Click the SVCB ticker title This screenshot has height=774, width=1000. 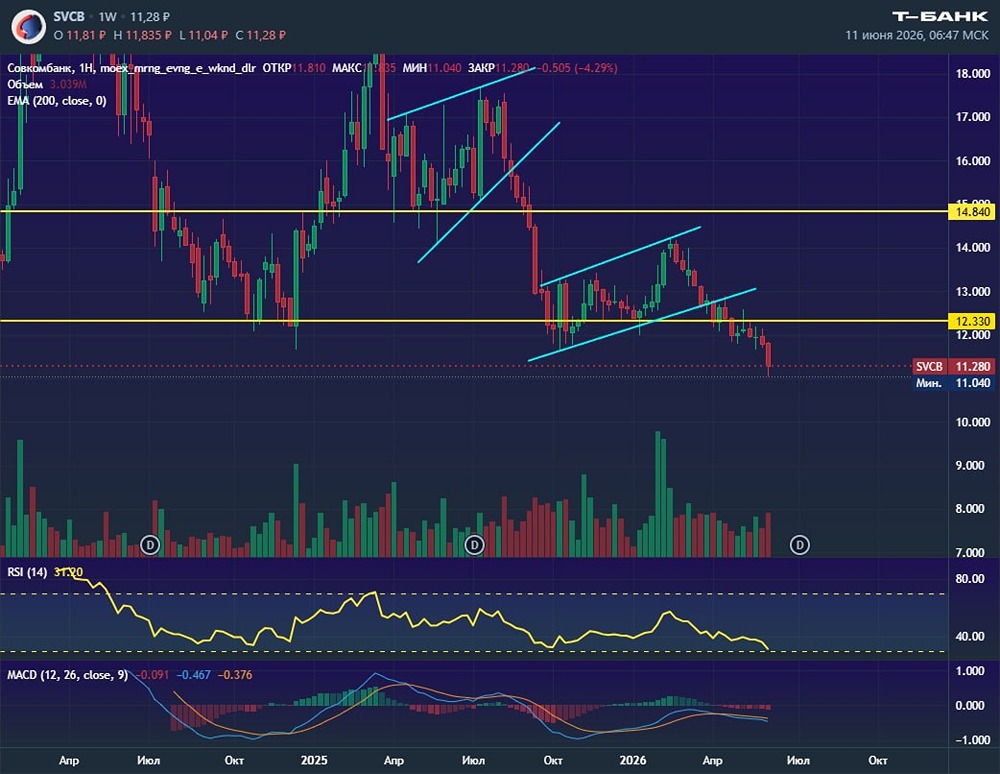point(69,17)
